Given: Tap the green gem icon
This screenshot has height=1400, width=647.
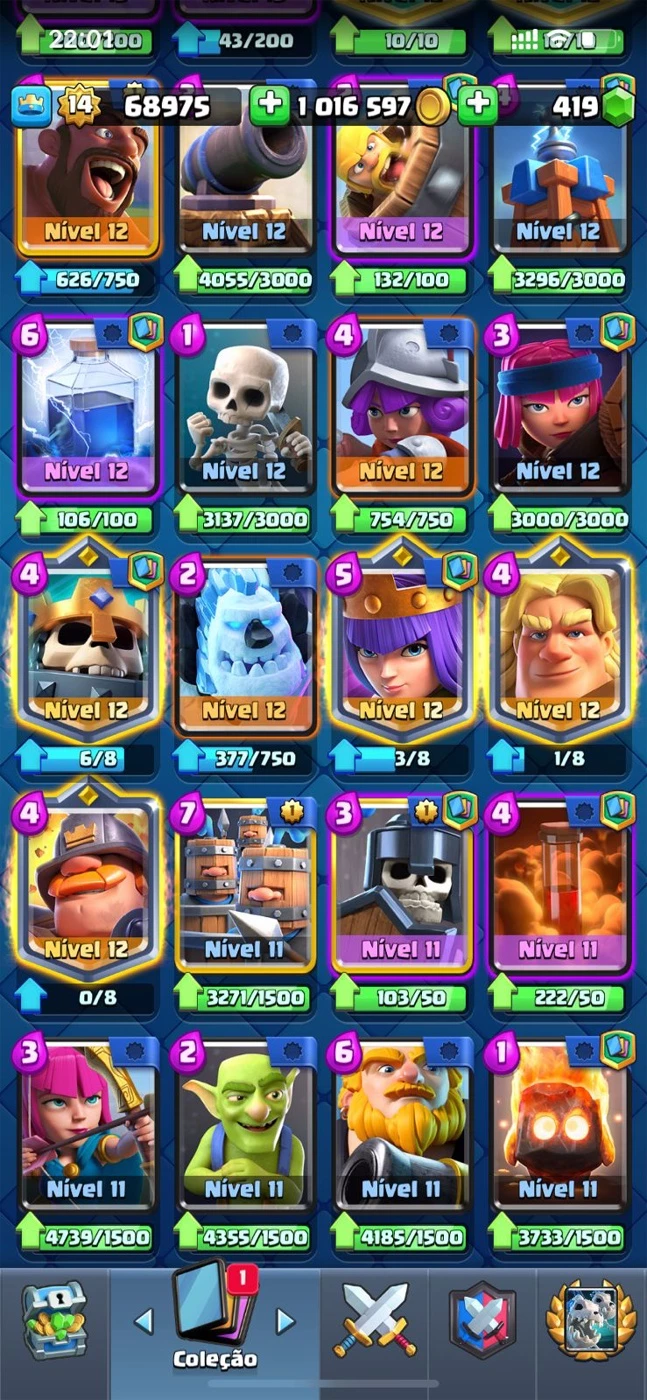Looking at the screenshot, I should point(618,107).
